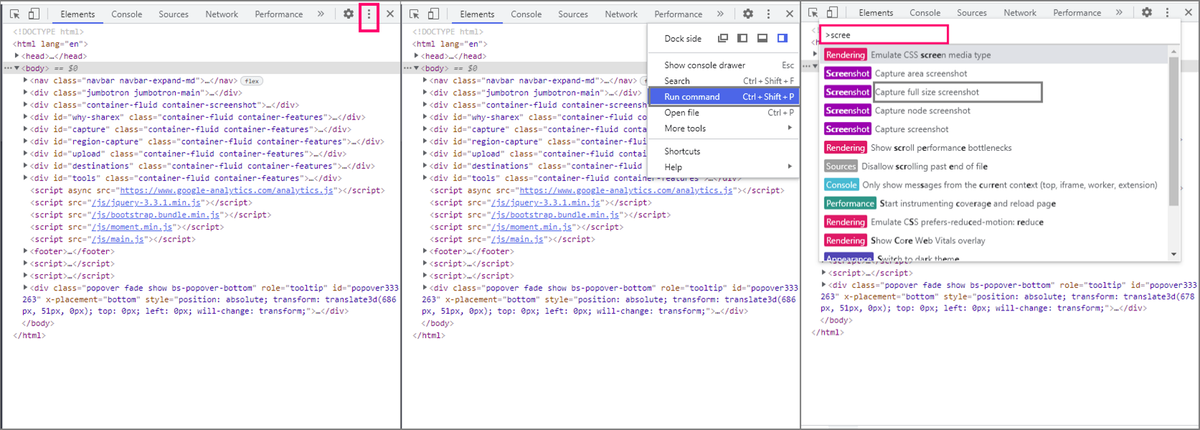
Task: Expand why-sharex div in left panel
Action: point(26,116)
